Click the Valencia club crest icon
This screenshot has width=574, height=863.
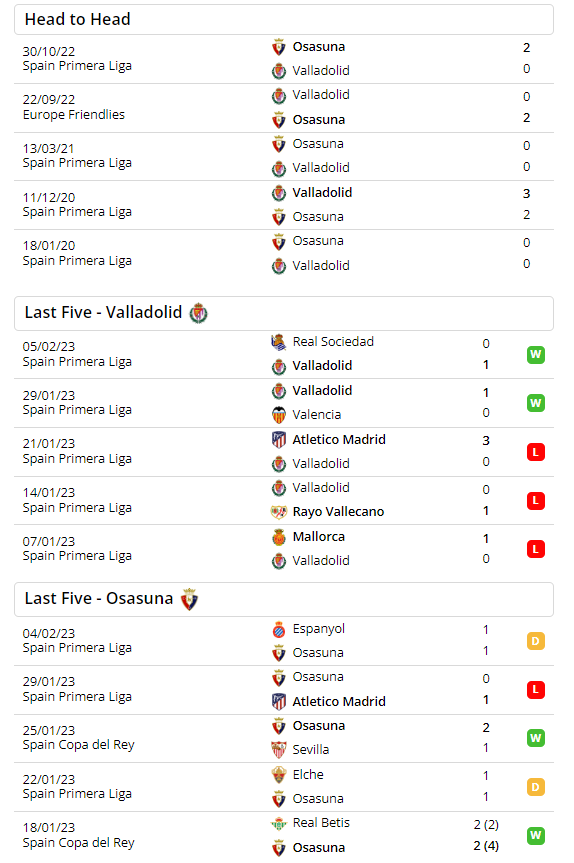click(279, 415)
